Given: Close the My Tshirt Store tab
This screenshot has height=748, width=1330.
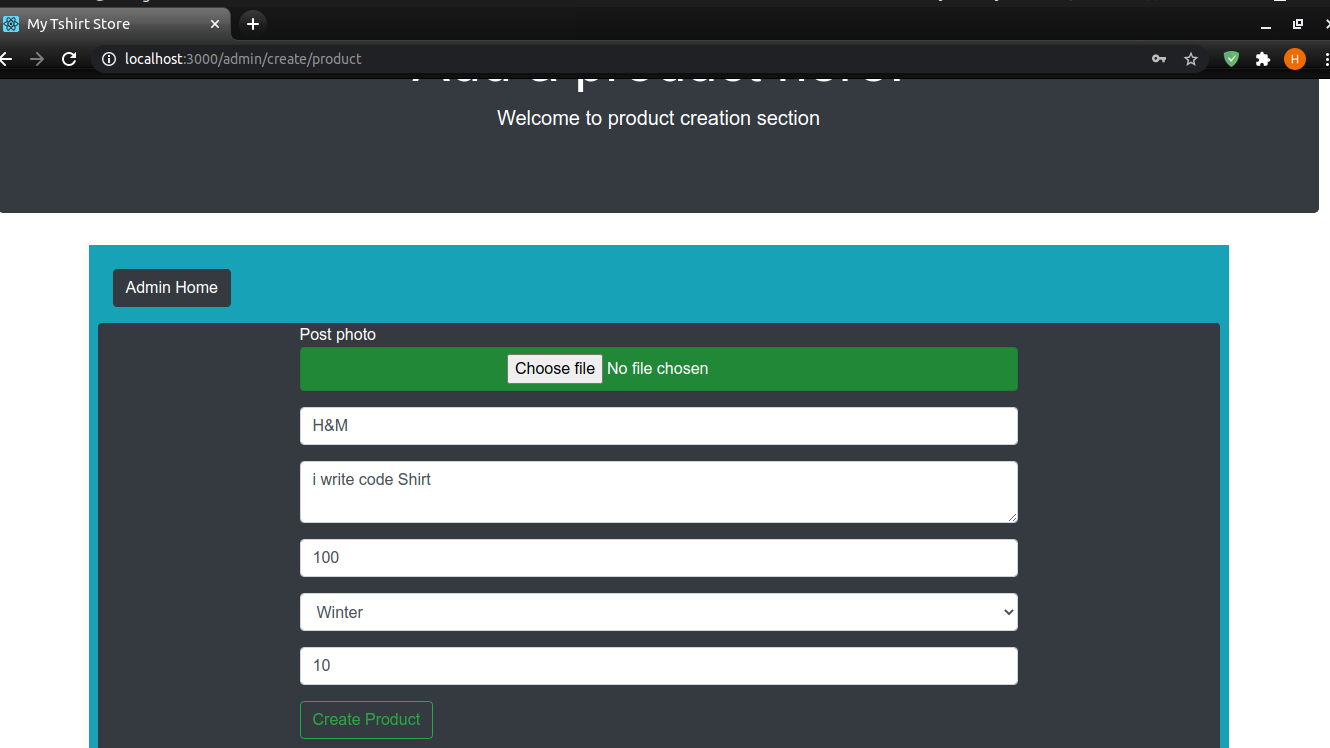Looking at the screenshot, I should click(x=215, y=24).
